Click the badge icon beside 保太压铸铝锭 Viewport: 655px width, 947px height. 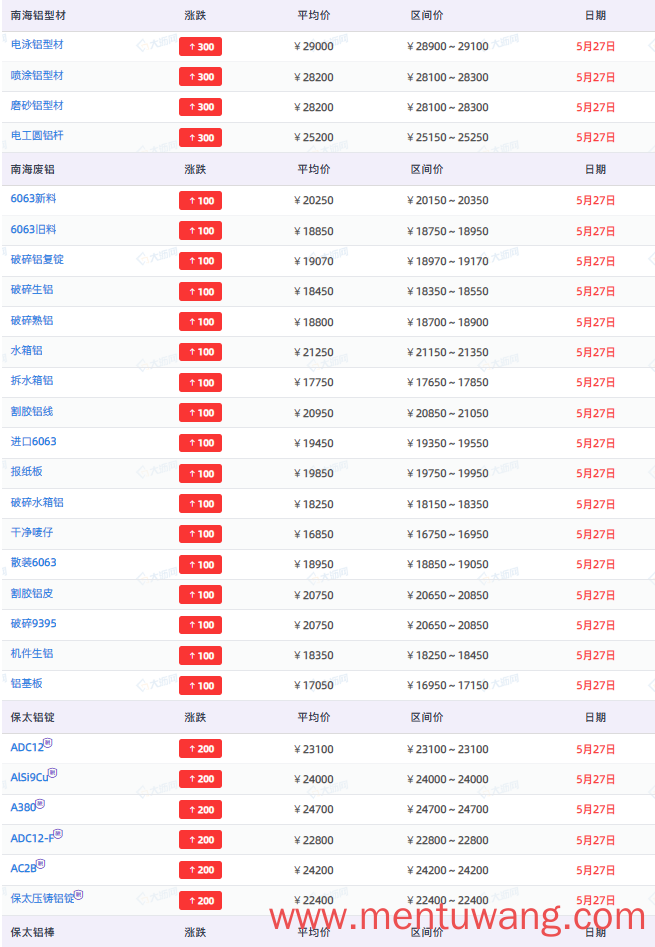click(x=78, y=894)
